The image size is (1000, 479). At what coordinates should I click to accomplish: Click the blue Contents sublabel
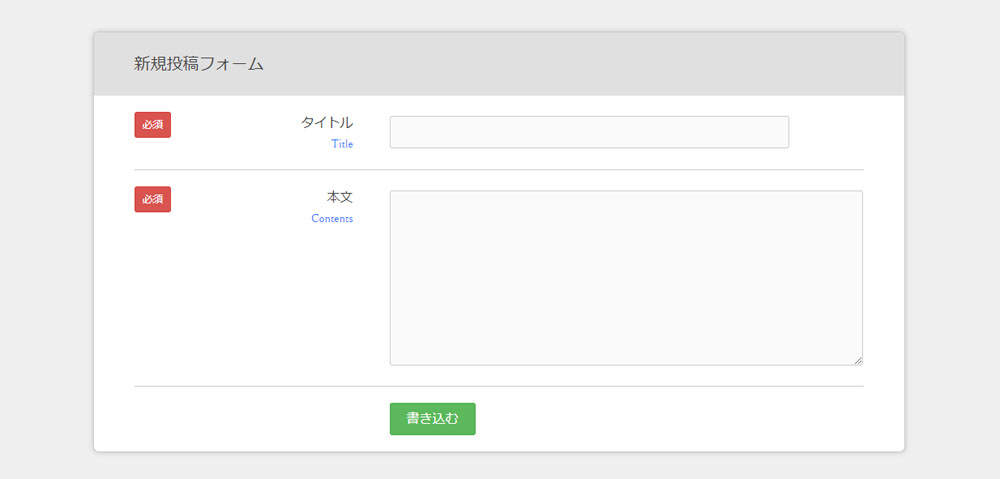(332, 219)
